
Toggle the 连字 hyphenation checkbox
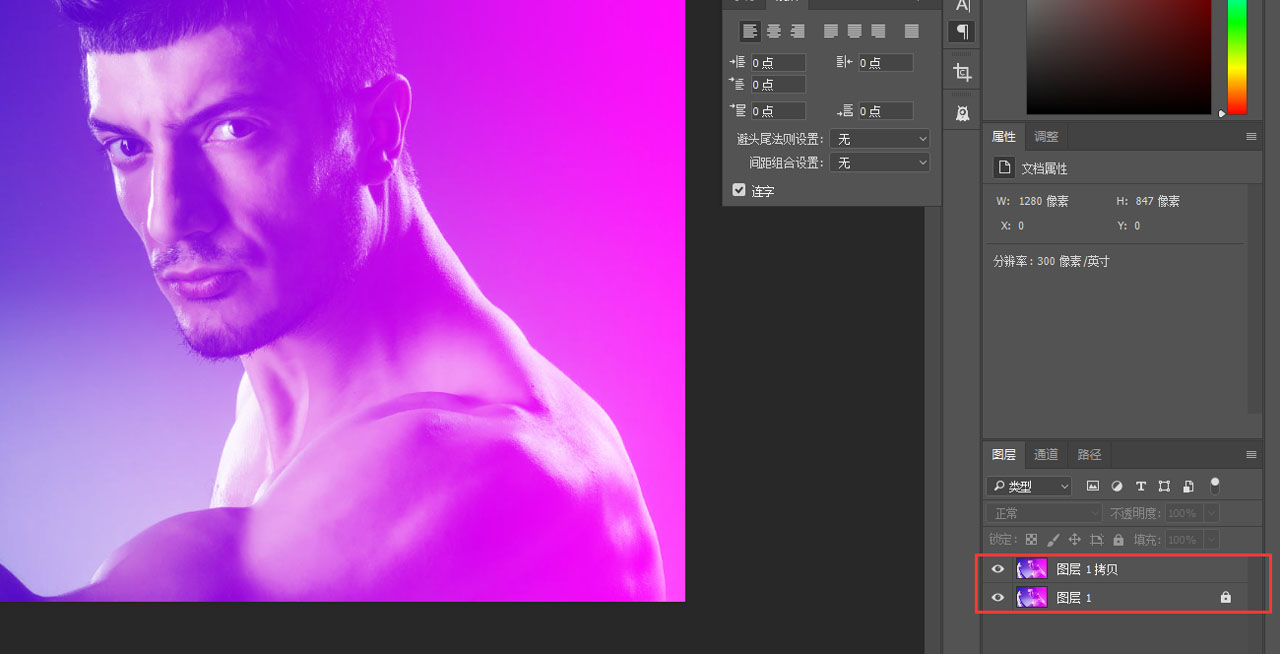click(x=739, y=190)
